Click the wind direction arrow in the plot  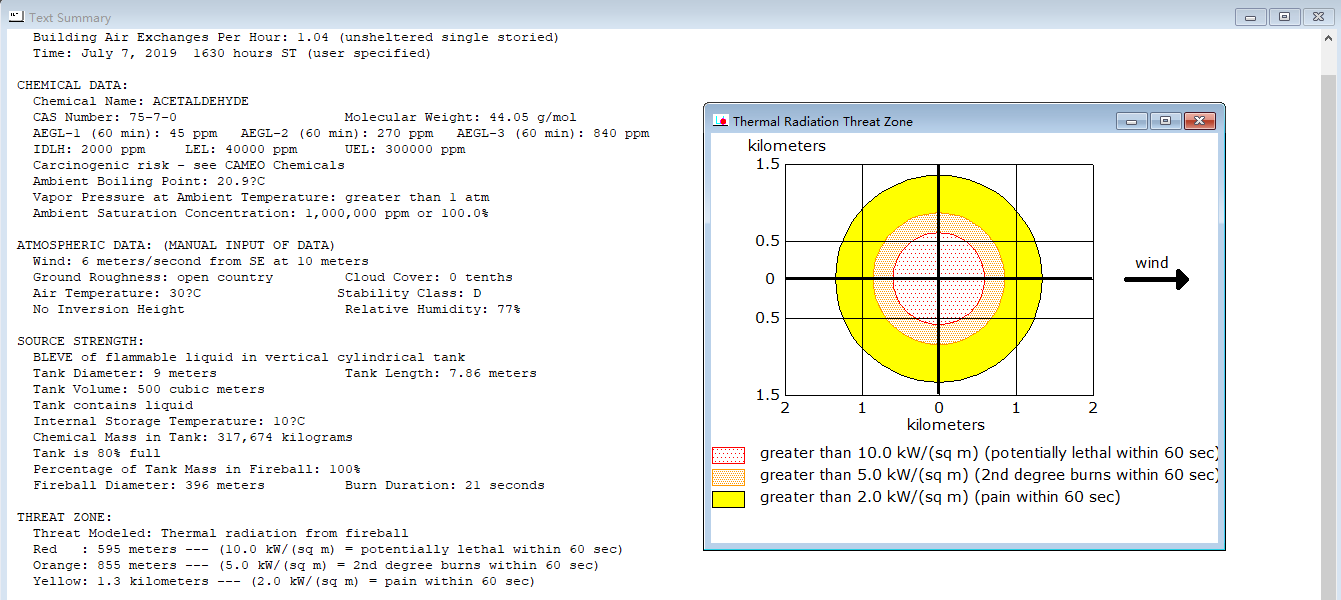[1157, 280]
